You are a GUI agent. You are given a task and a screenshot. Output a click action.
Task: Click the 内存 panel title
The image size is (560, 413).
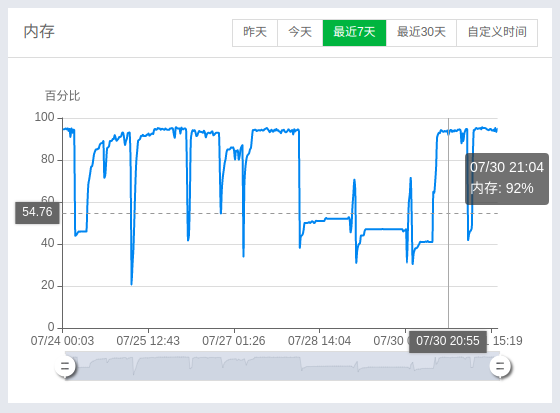click(x=39, y=32)
